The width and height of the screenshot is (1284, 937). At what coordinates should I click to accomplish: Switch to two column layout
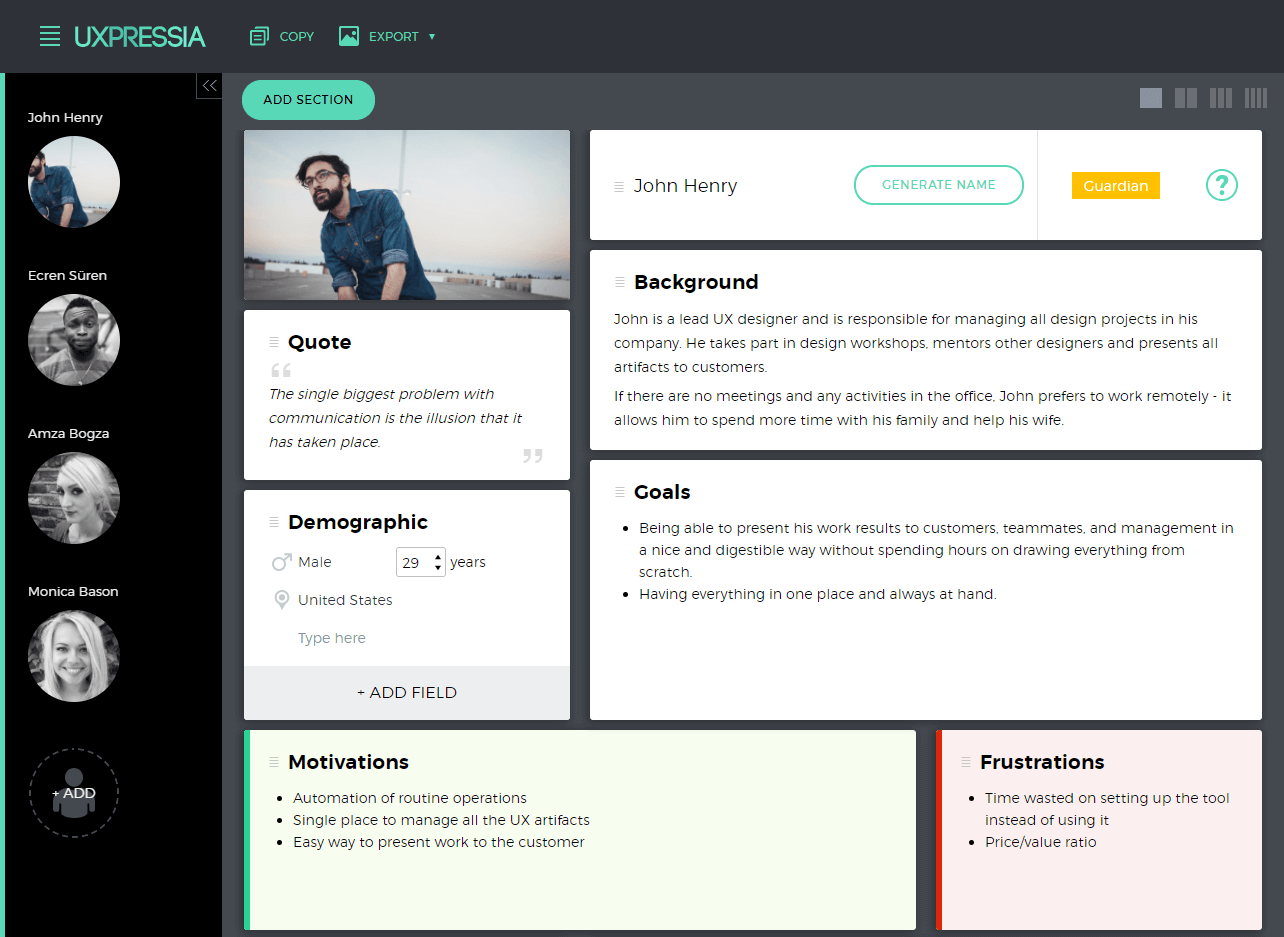point(1186,98)
